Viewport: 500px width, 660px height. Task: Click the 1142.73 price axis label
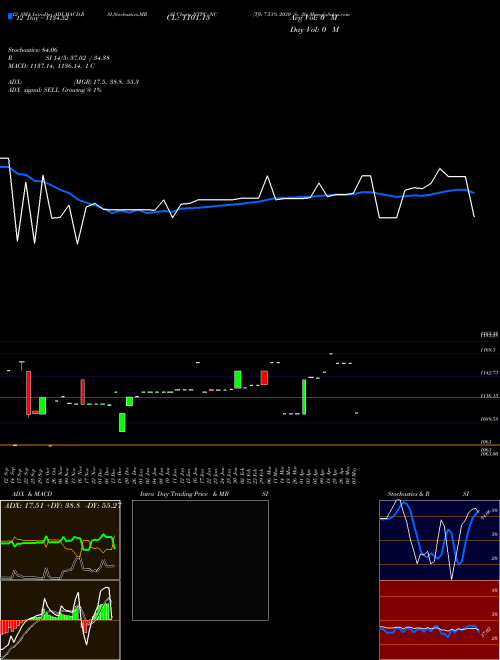(x=489, y=373)
